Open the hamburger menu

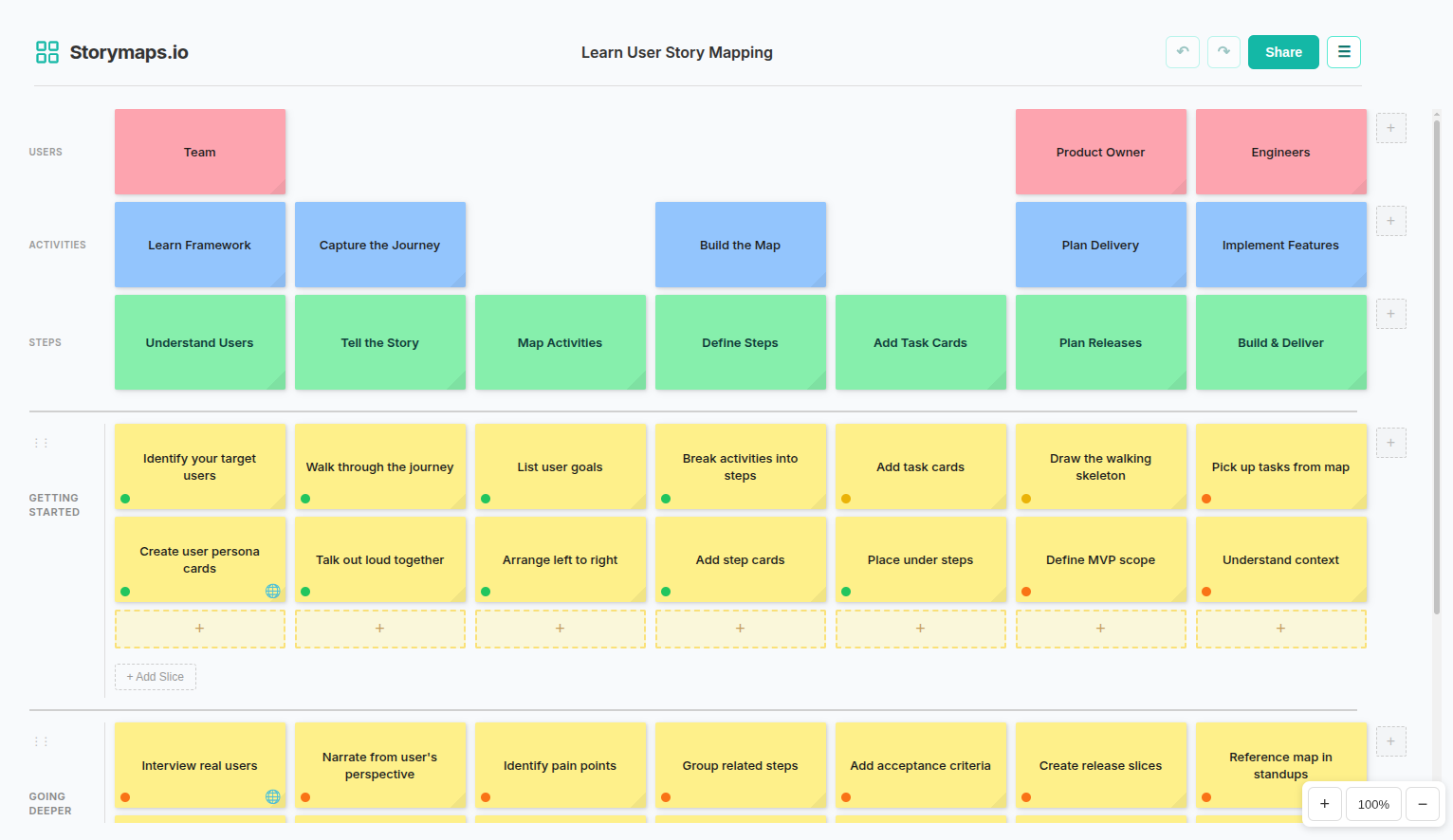point(1343,52)
